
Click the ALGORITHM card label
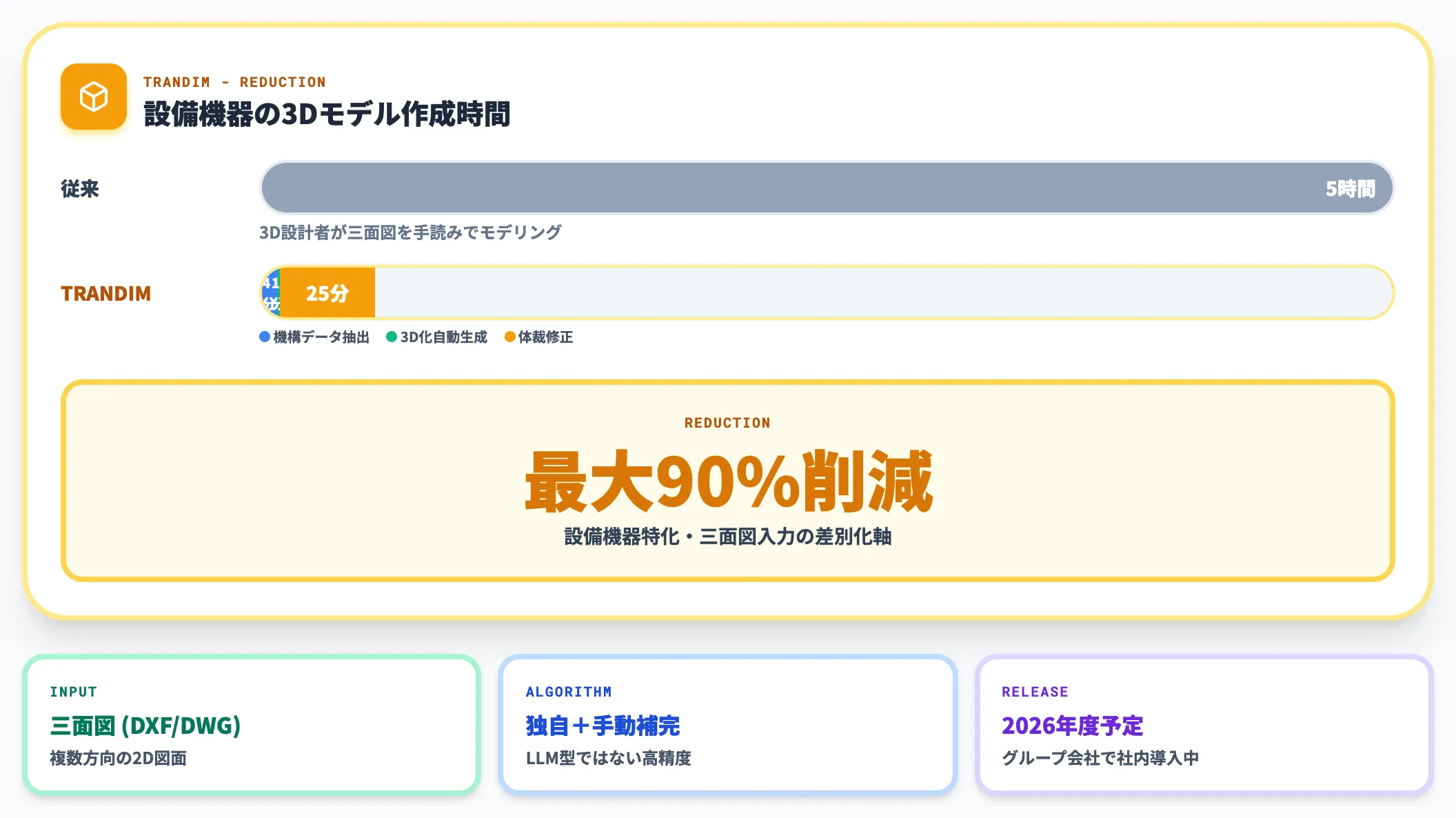point(569,692)
